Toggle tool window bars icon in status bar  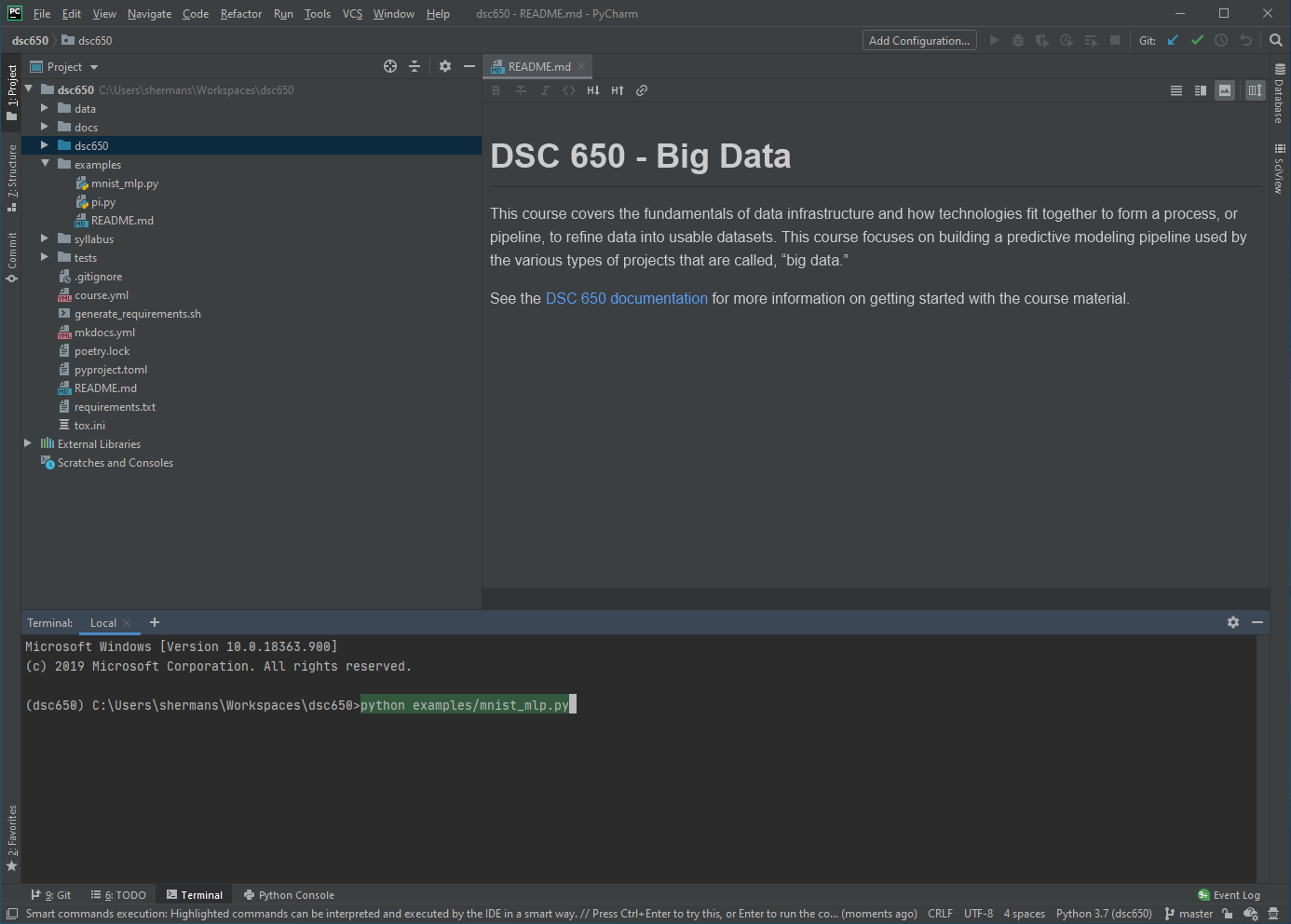click(12, 914)
